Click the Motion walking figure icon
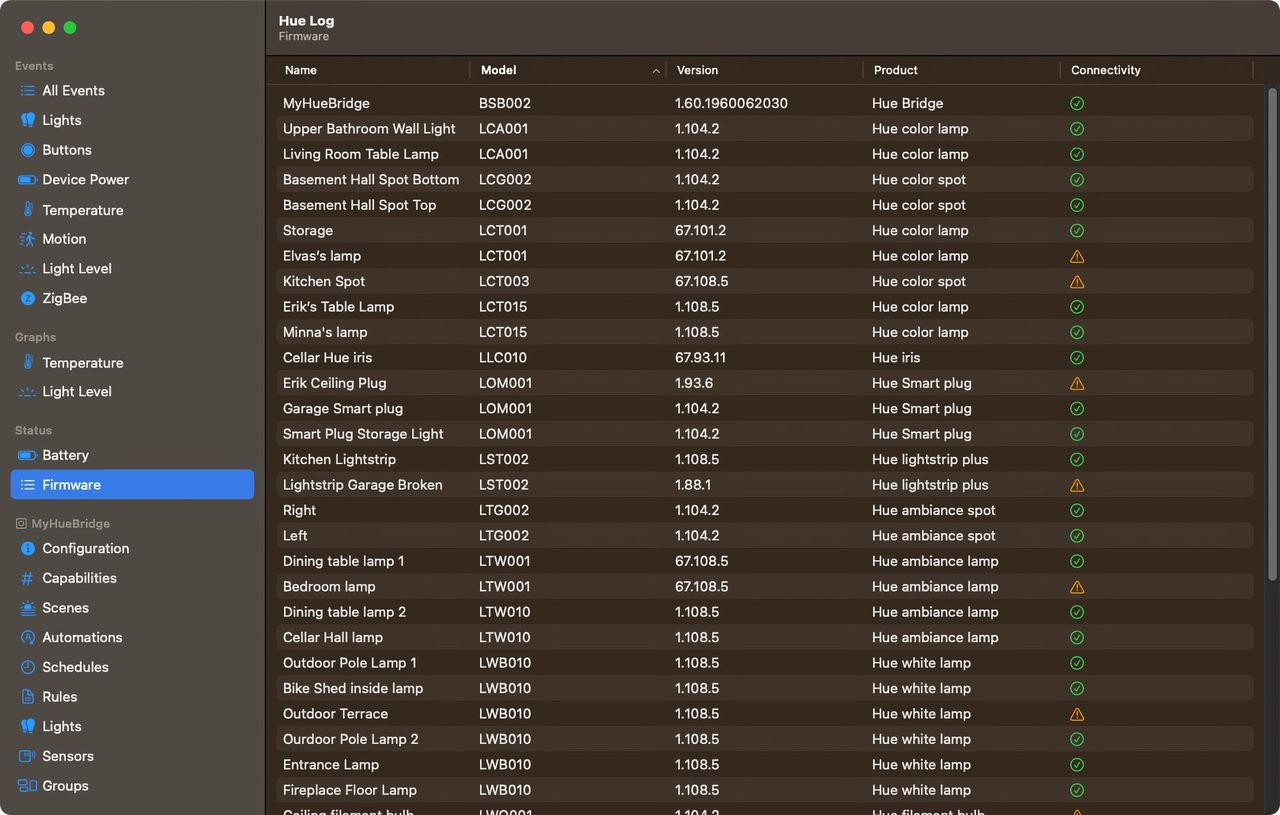Viewport: 1280px width, 815px height. click(28, 239)
